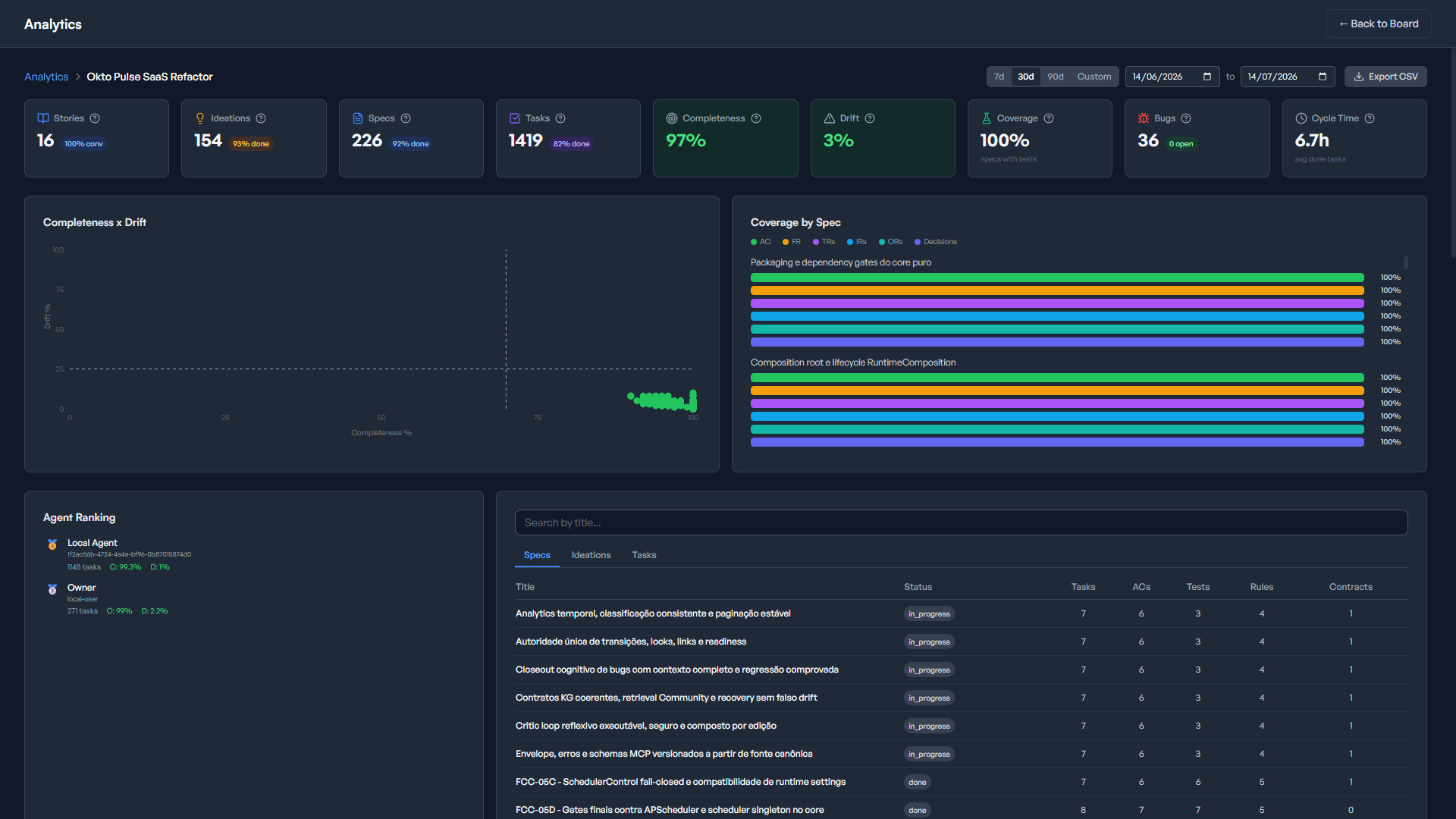This screenshot has height=819, width=1456.
Task: Open help icon next to Ideations
Action: point(261,118)
